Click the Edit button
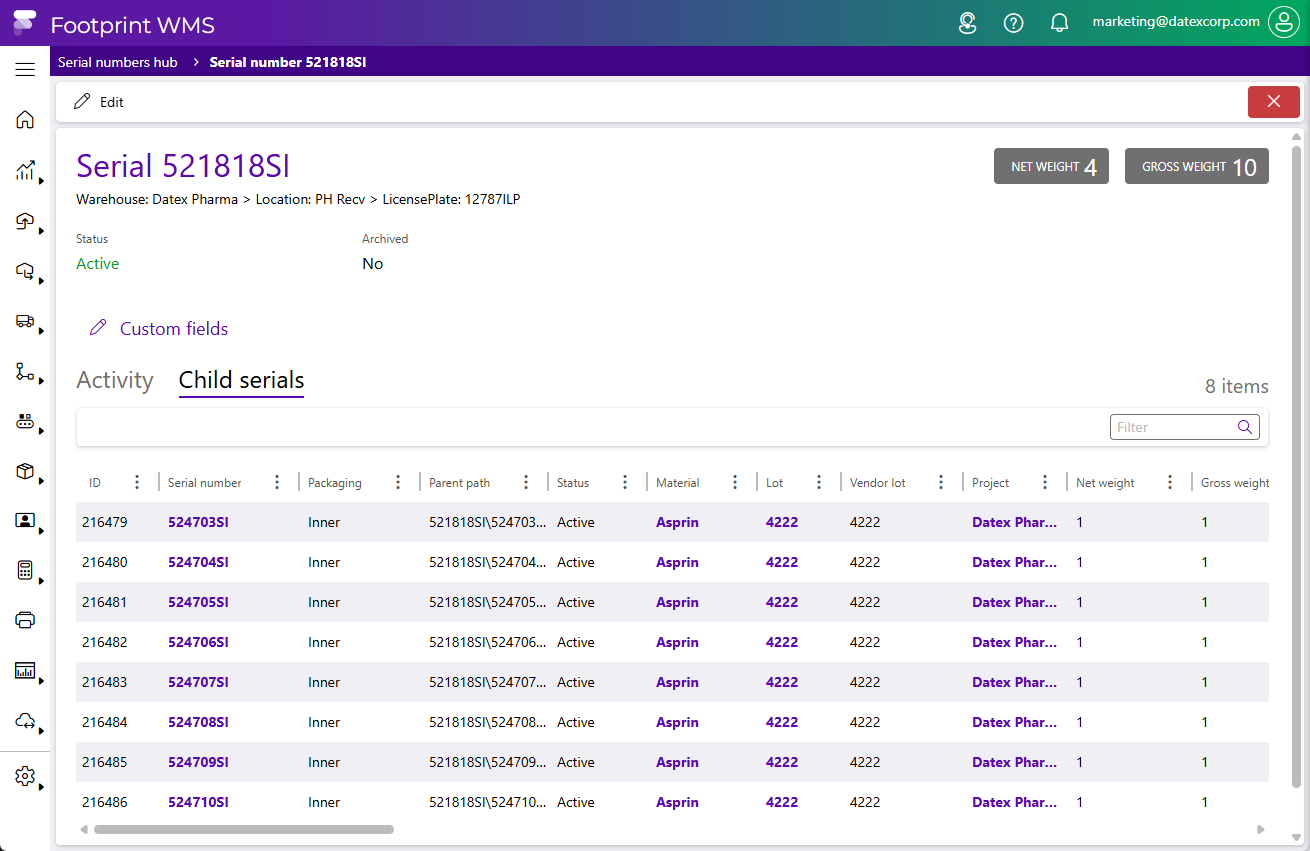The width and height of the screenshot is (1310, 851). coord(99,102)
